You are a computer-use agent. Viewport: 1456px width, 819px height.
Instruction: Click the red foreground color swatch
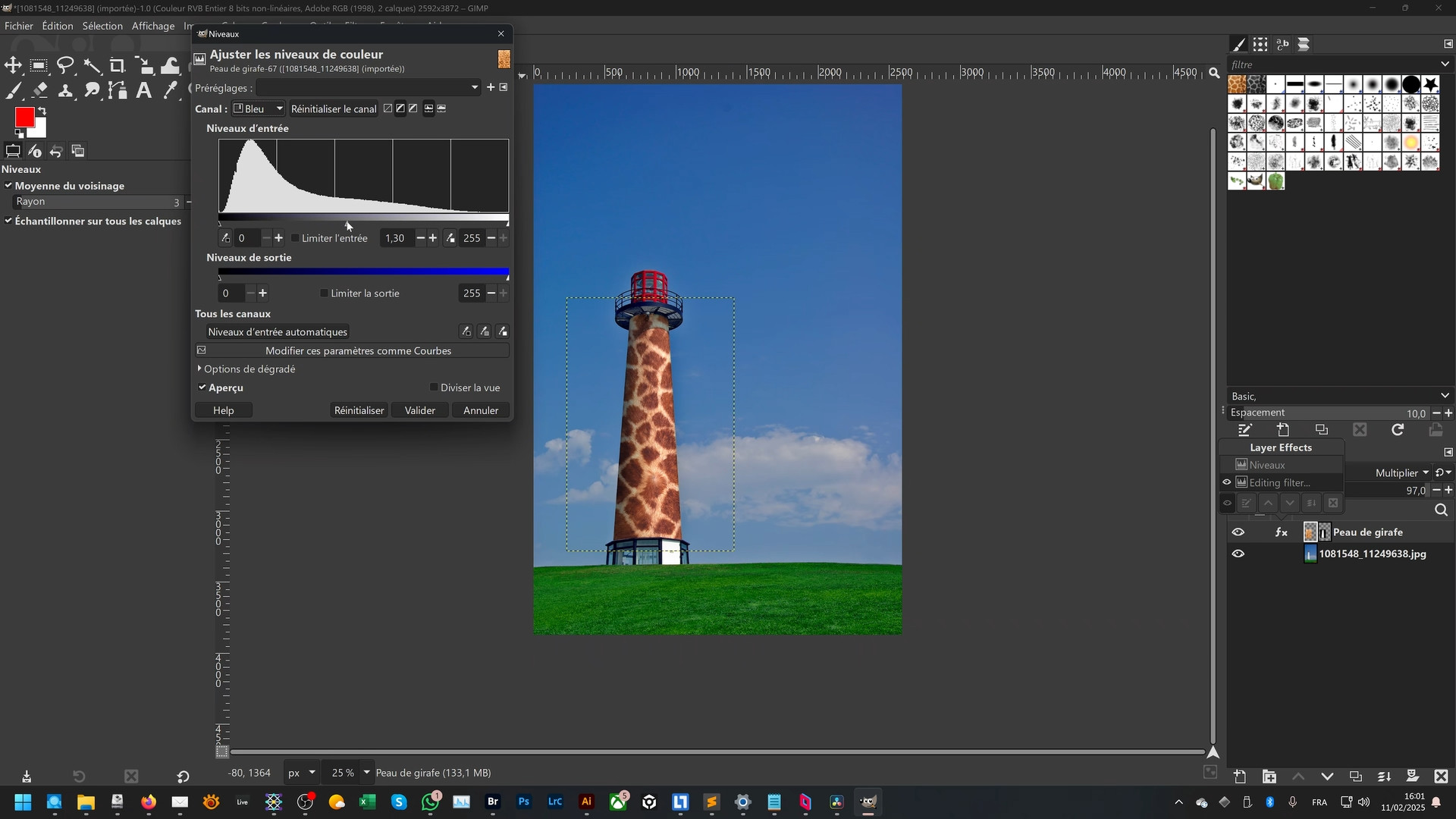(x=24, y=118)
